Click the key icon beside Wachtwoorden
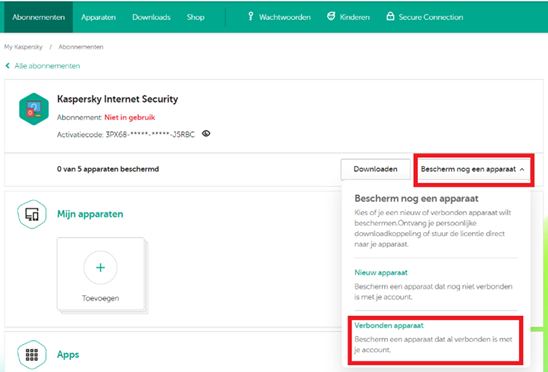Viewport: 548px width, 372px height. tap(251, 16)
